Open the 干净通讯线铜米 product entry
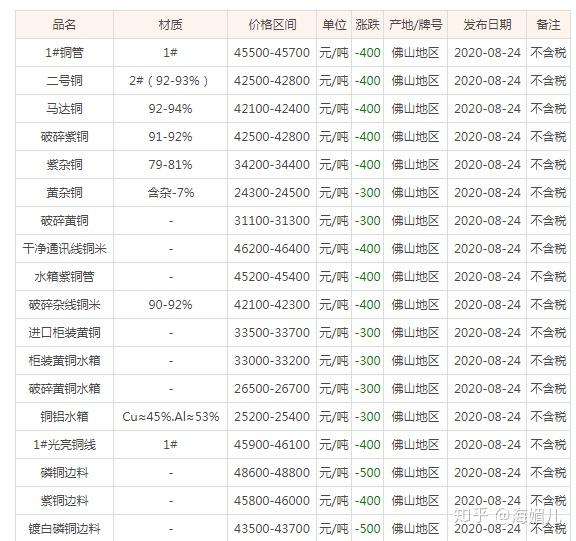Screen dimensions: 576x541 point(64,249)
